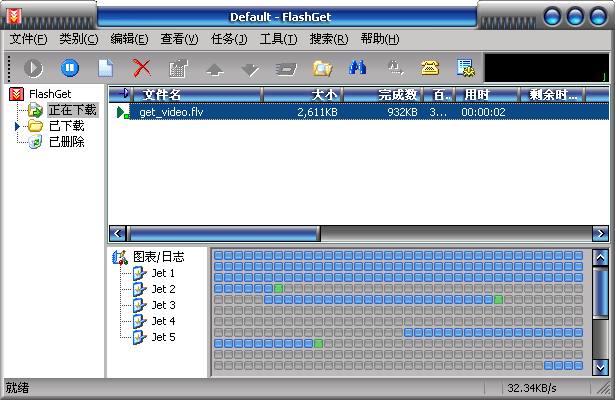Open the 文件(F) menu

click(x=28, y=39)
